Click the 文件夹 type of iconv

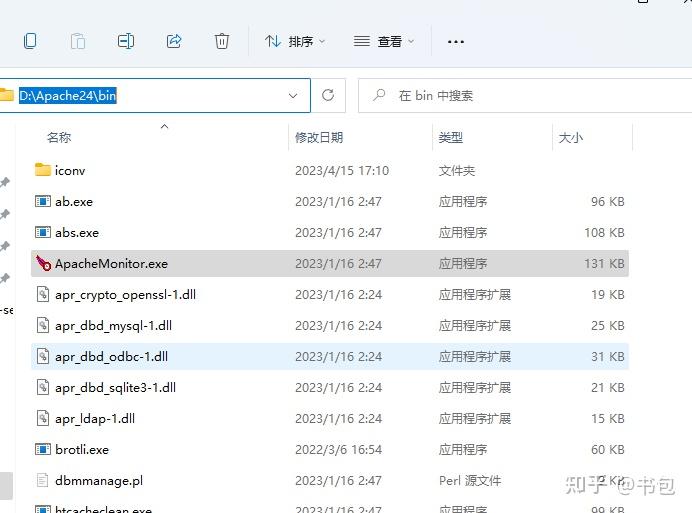tap(457, 170)
